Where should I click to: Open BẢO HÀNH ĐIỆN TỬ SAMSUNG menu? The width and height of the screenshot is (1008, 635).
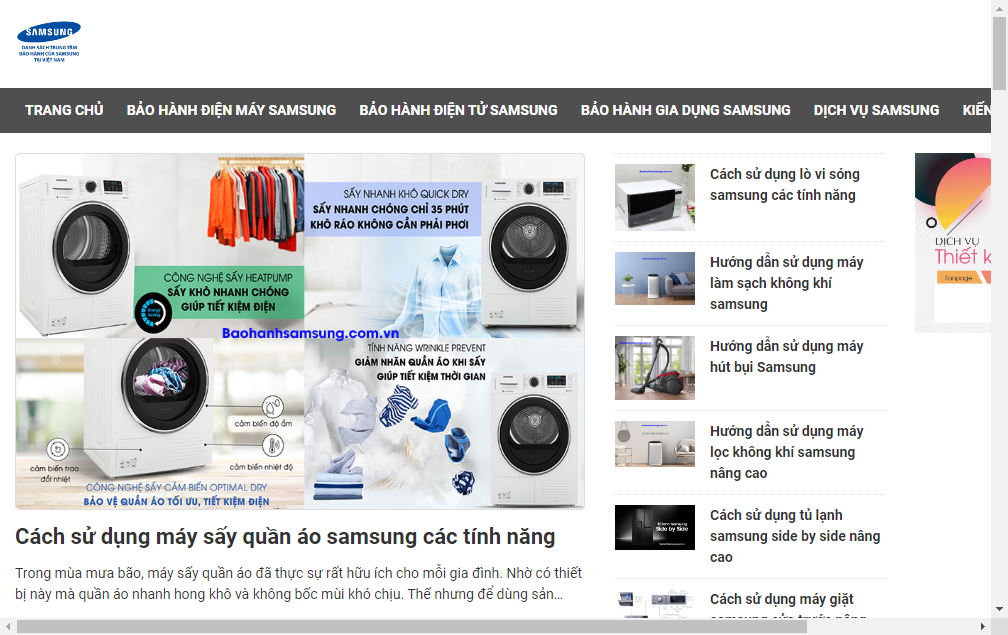pos(458,111)
